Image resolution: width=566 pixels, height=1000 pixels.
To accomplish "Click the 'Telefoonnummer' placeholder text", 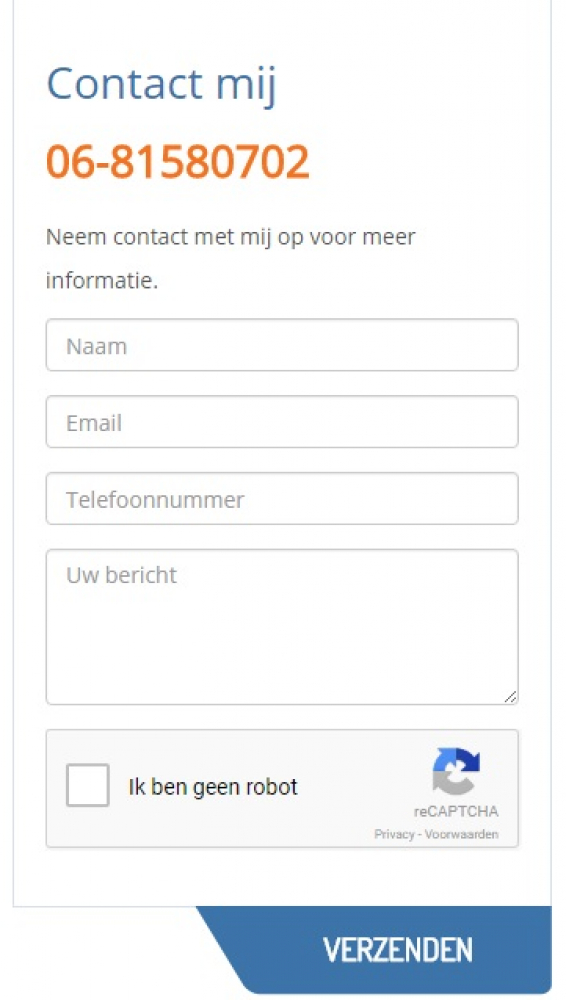I will tap(155, 499).
